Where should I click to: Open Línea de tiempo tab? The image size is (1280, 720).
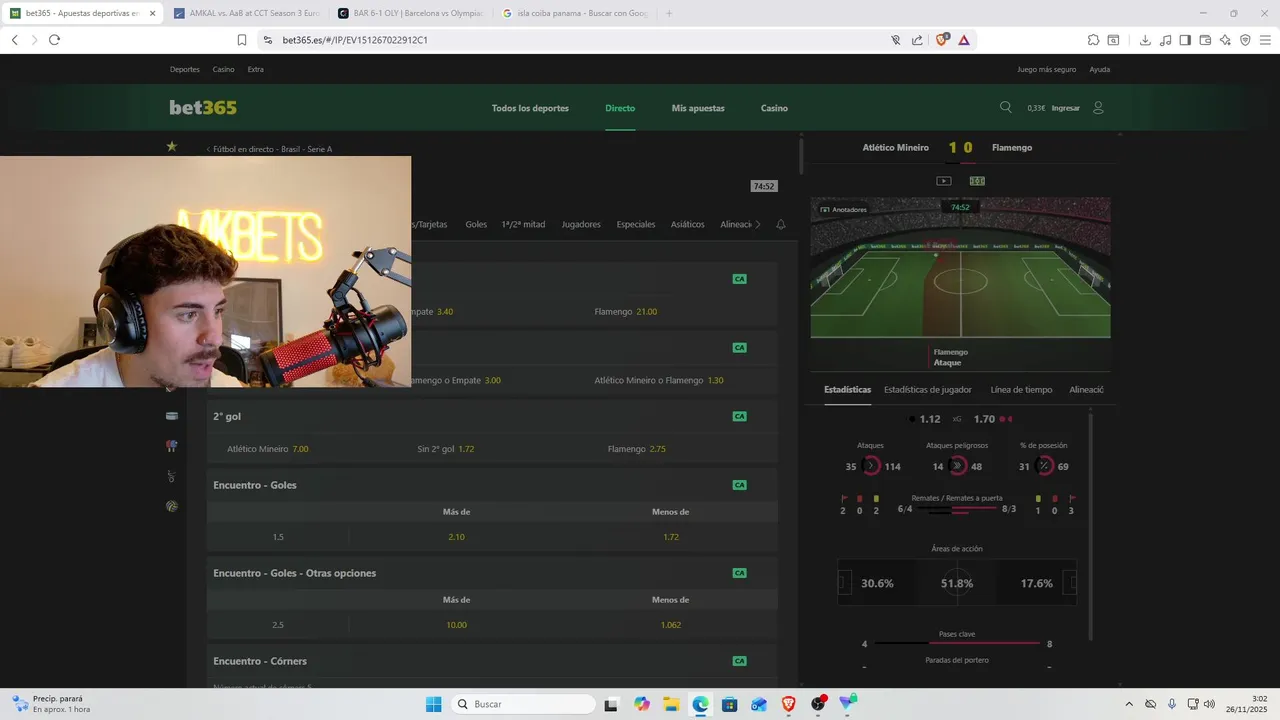[1021, 390]
